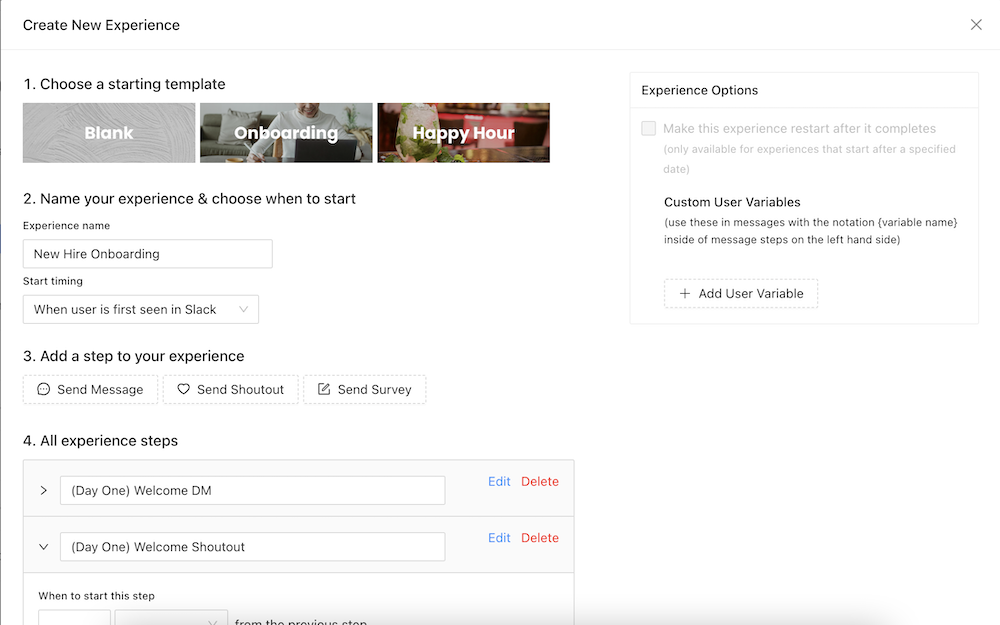Click the 'Experience Options' panel title

[700, 90]
